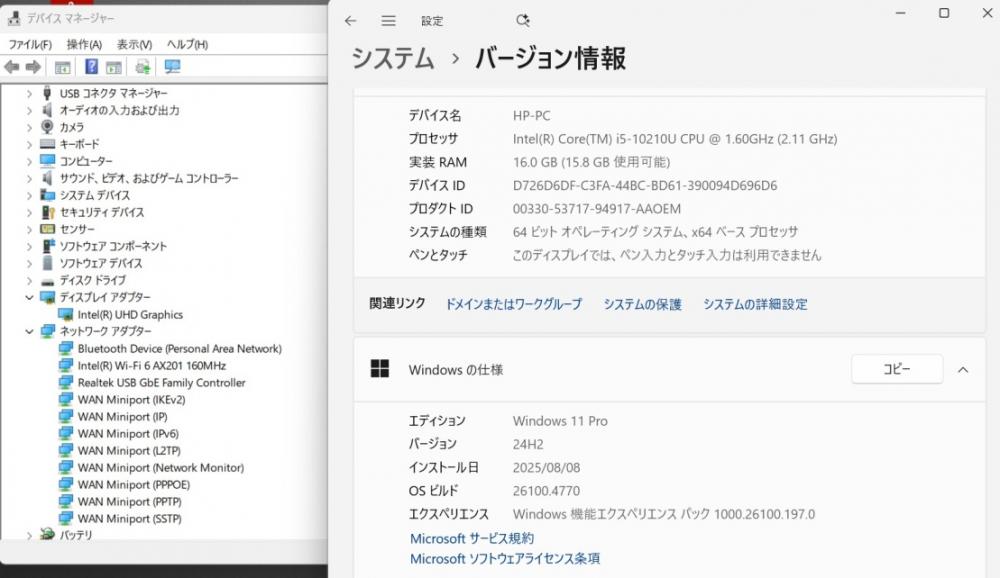Collapse the ディスプレイ アダプター node
The width and height of the screenshot is (1000, 578).
29,297
